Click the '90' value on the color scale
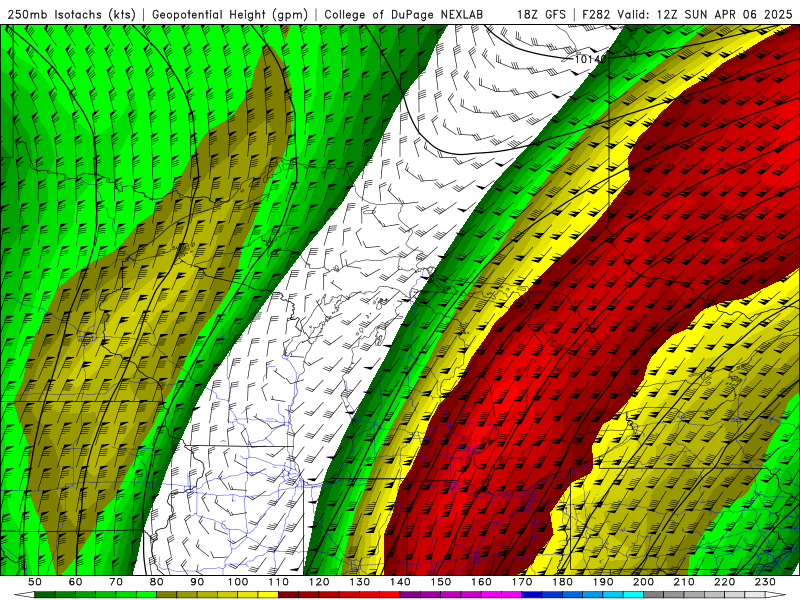 (197, 582)
